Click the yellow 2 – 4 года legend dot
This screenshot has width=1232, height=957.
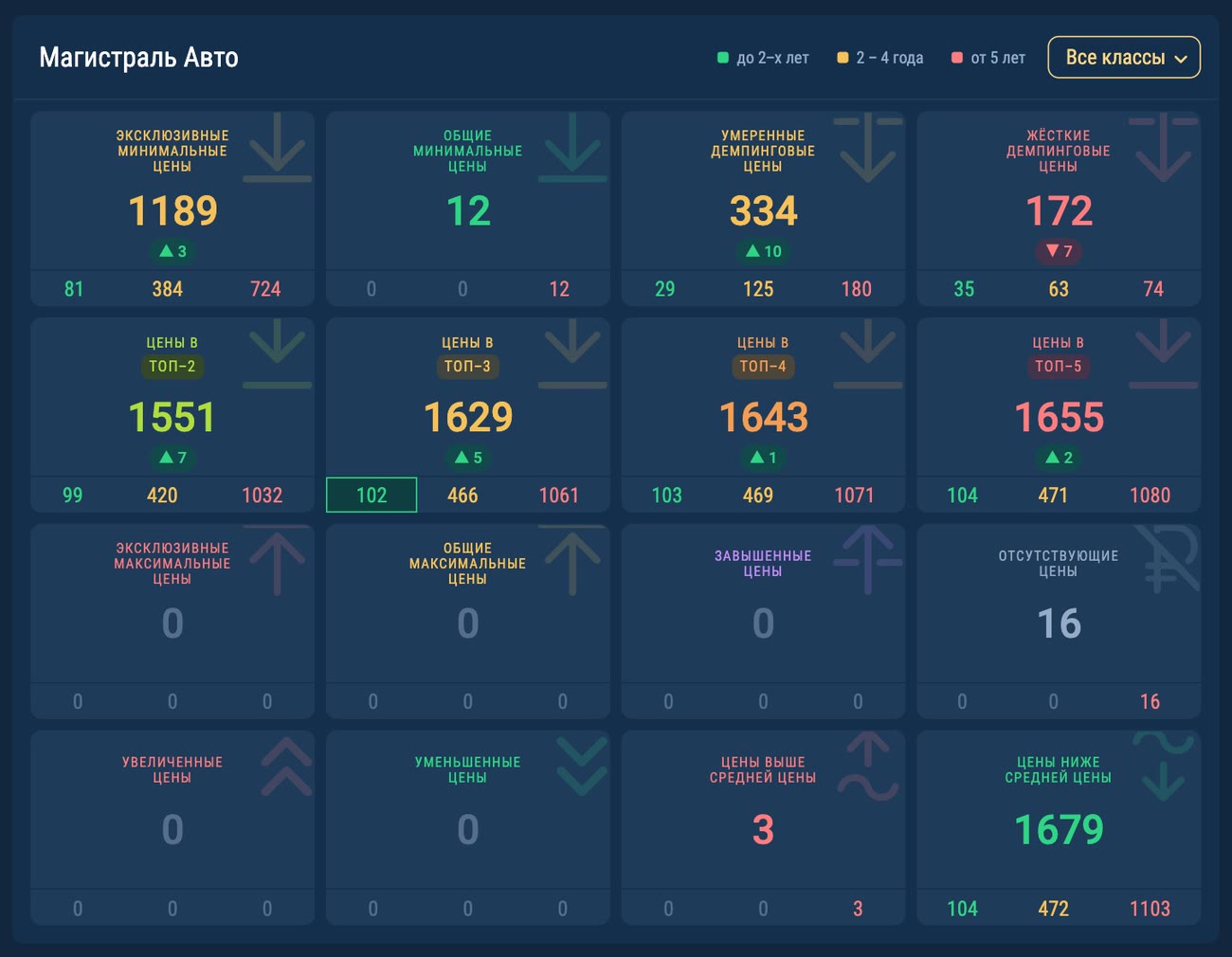coord(842,58)
